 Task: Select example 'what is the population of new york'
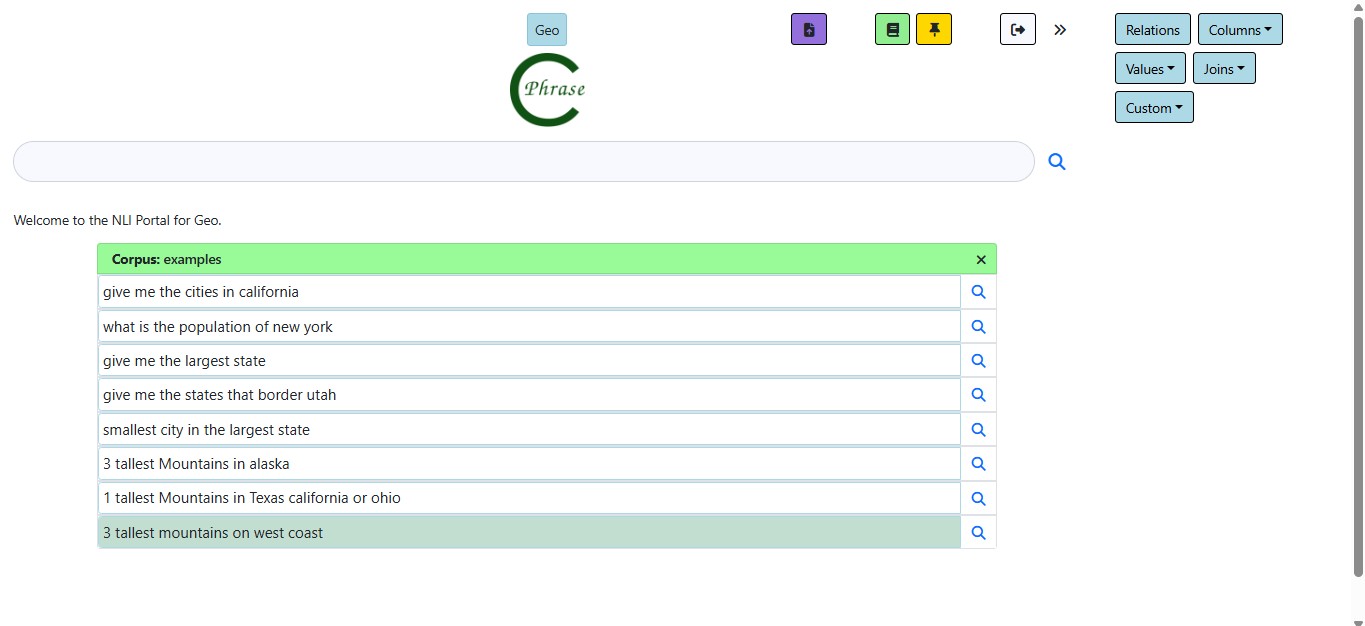(529, 327)
